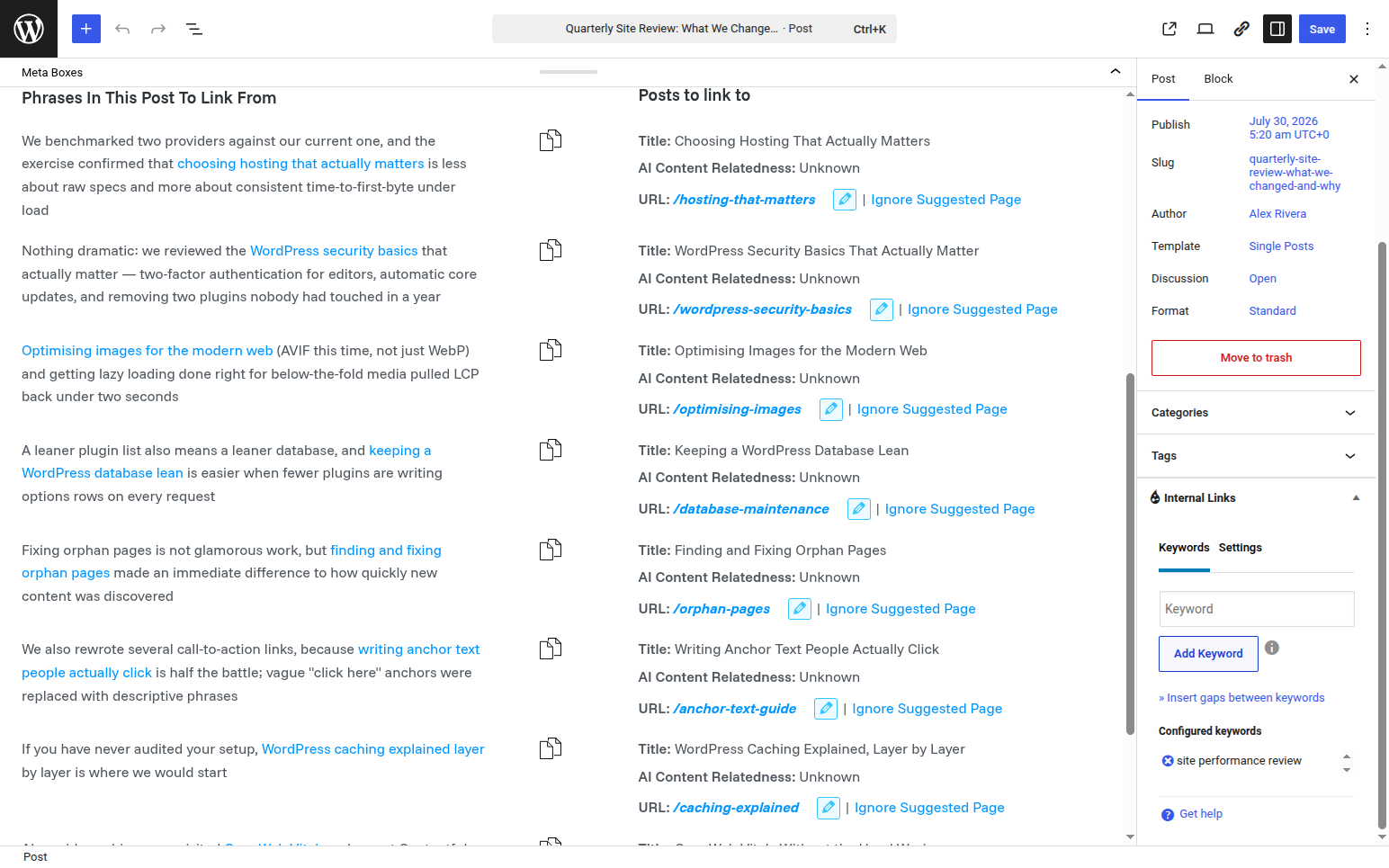Click the Add Keyword button

1208,654
